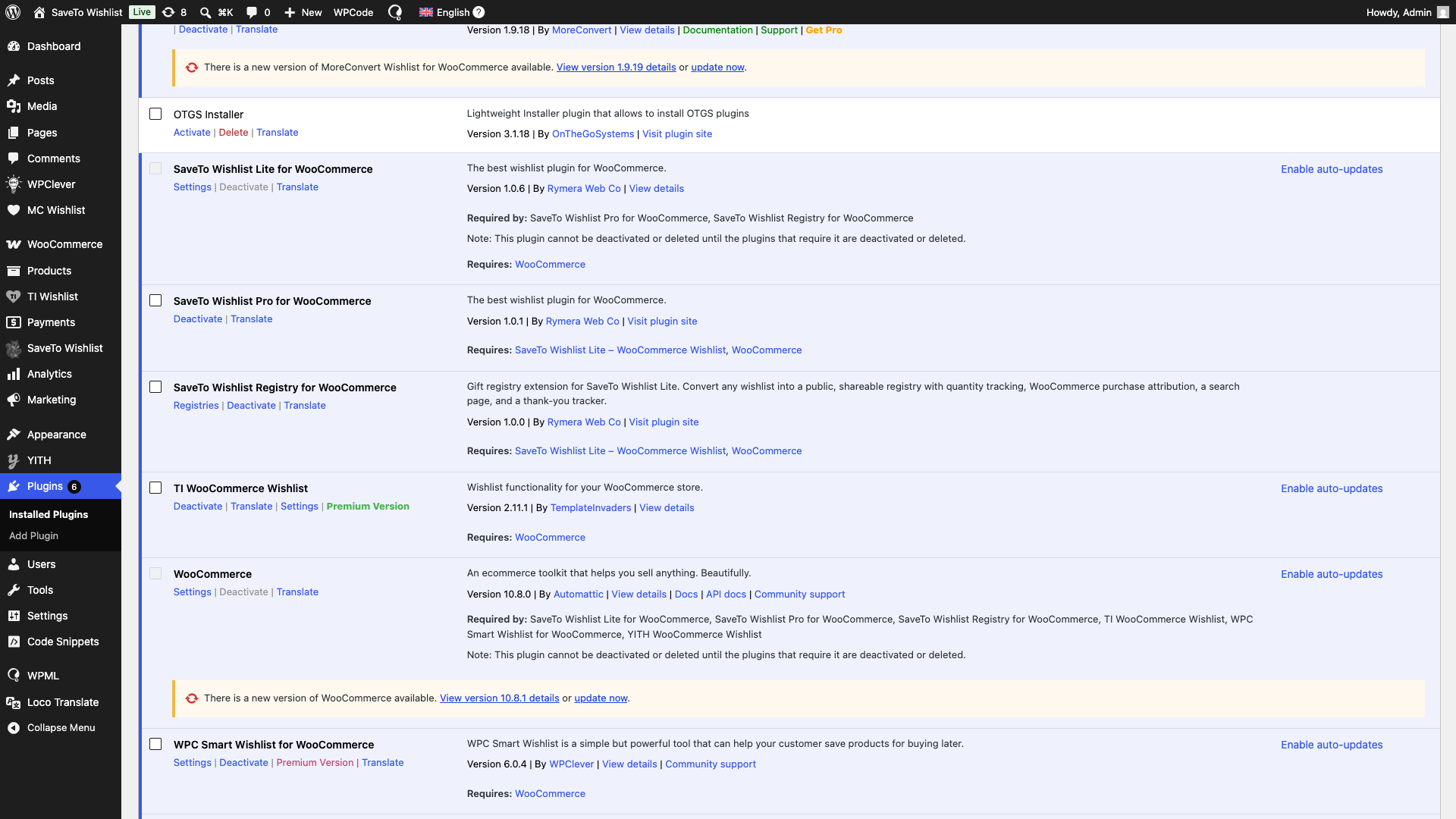
Task: View version 10.8.1 details for WooCommerce
Action: (500, 698)
